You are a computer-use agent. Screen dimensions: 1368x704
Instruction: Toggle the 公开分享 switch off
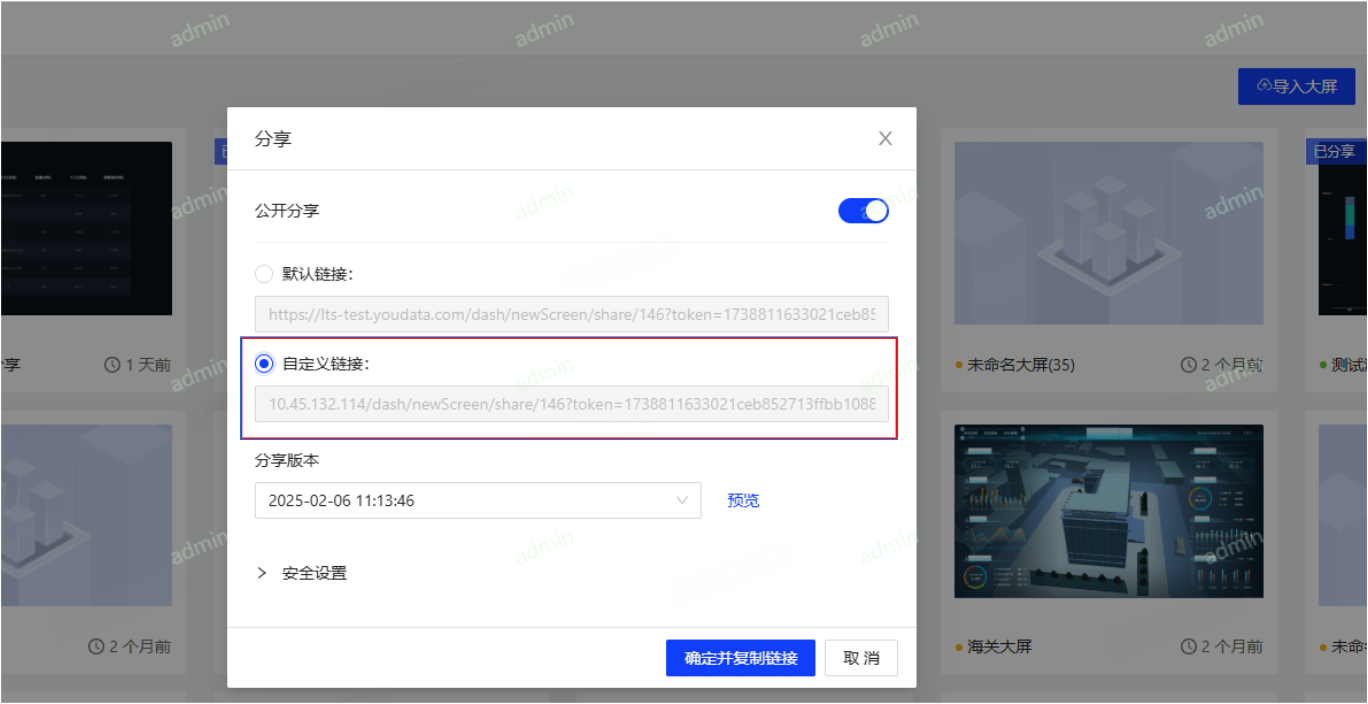(863, 211)
